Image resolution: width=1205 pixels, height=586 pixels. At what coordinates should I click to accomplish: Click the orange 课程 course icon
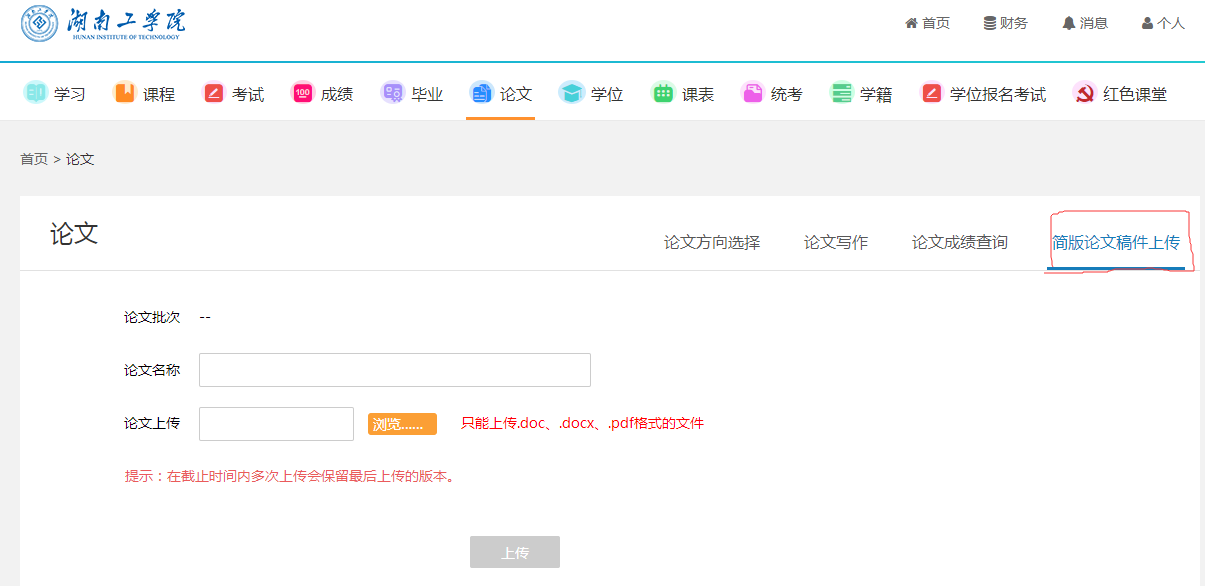pyautogui.click(x=125, y=93)
